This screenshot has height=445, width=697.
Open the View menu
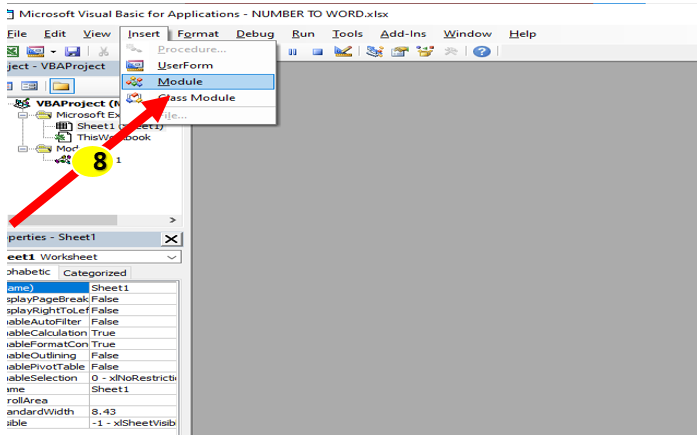tap(96, 34)
